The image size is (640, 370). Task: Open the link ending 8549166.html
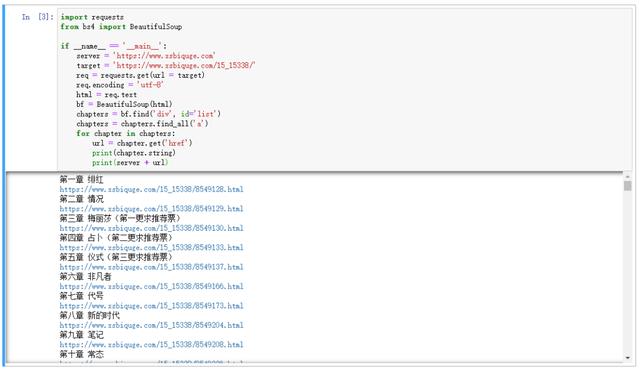pos(151,286)
